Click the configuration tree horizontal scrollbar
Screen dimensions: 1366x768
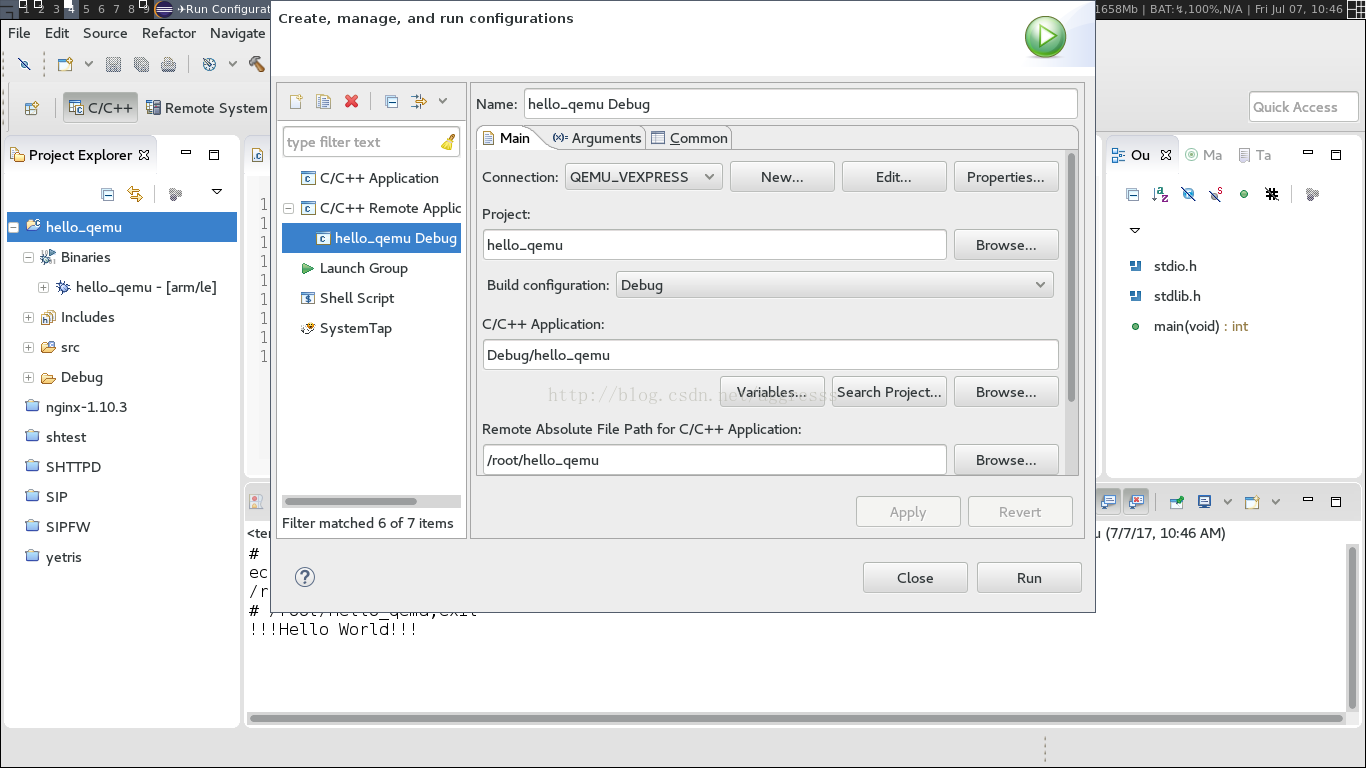click(350, 501)
